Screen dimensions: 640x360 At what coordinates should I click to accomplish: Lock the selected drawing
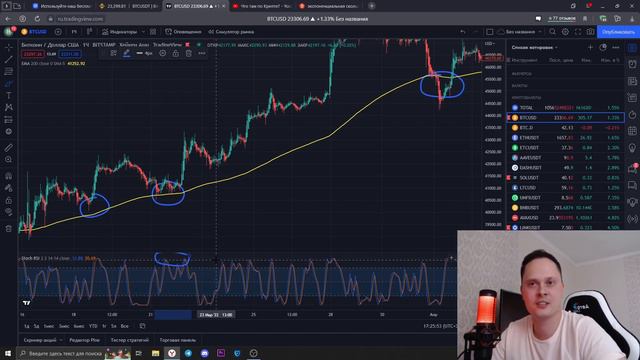tap(176, 53)
